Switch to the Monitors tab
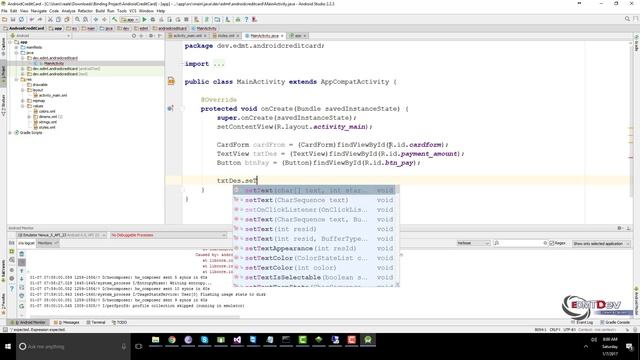Viewport: 640px width, 360px height. point(47,243)
